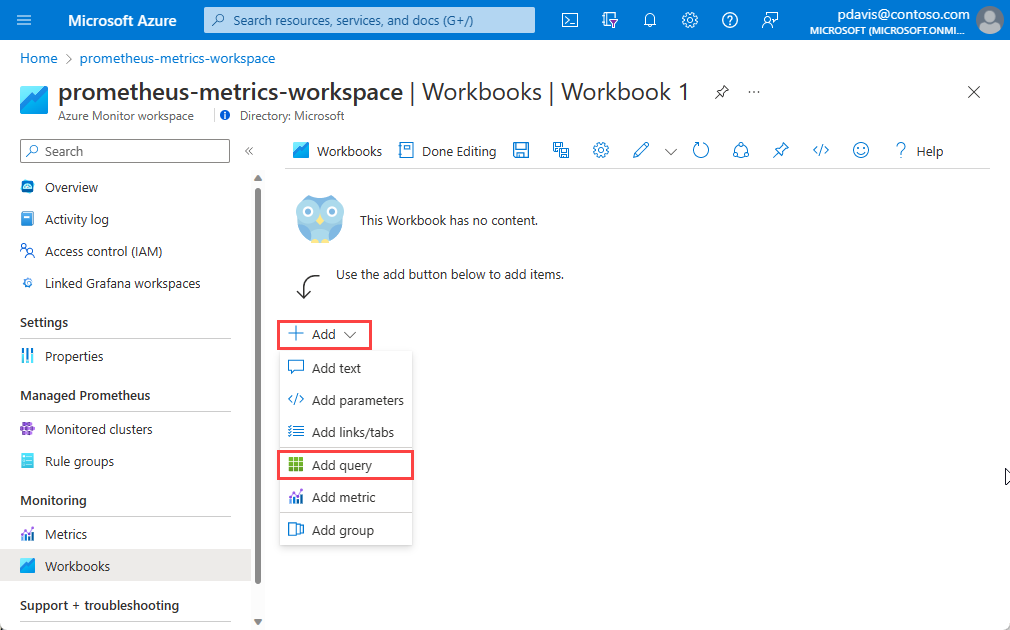The width and height of the screenshot is (1010, 630).
Task: Click the Microsoft Azure logo text
Action: point(122,21)
